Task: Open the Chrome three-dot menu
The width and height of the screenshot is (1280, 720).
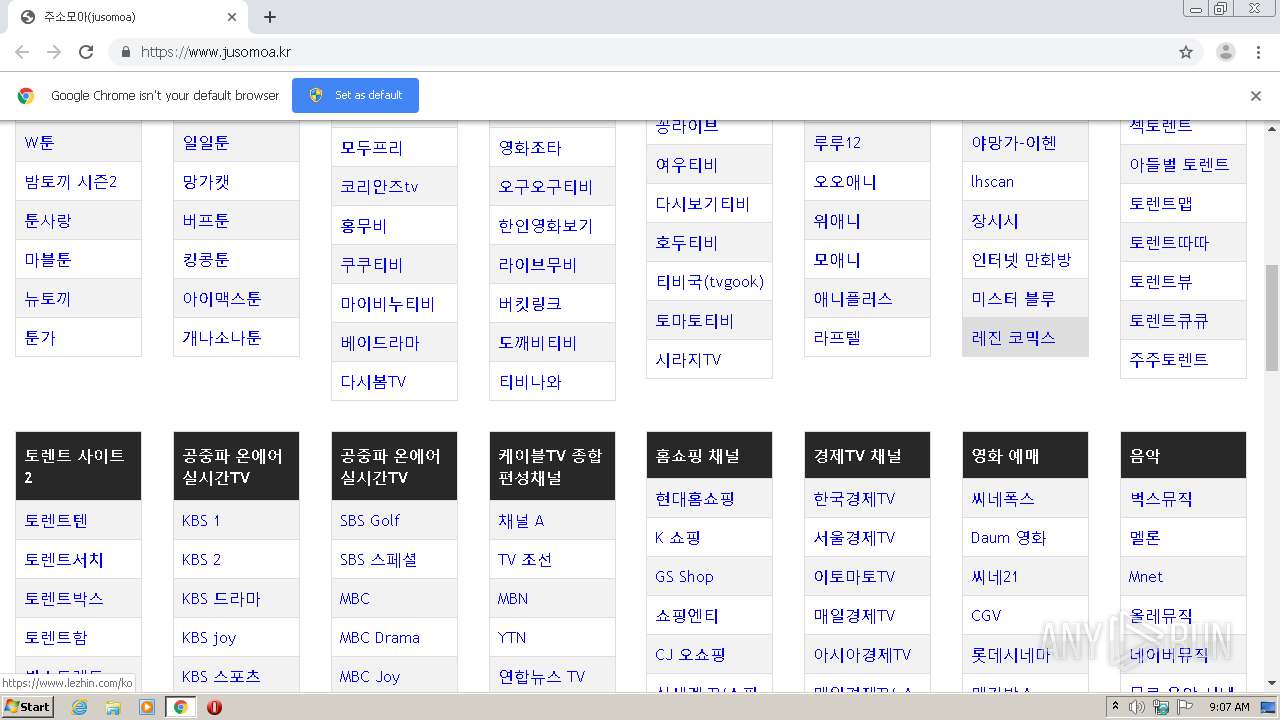Action: click(1258, 52)
